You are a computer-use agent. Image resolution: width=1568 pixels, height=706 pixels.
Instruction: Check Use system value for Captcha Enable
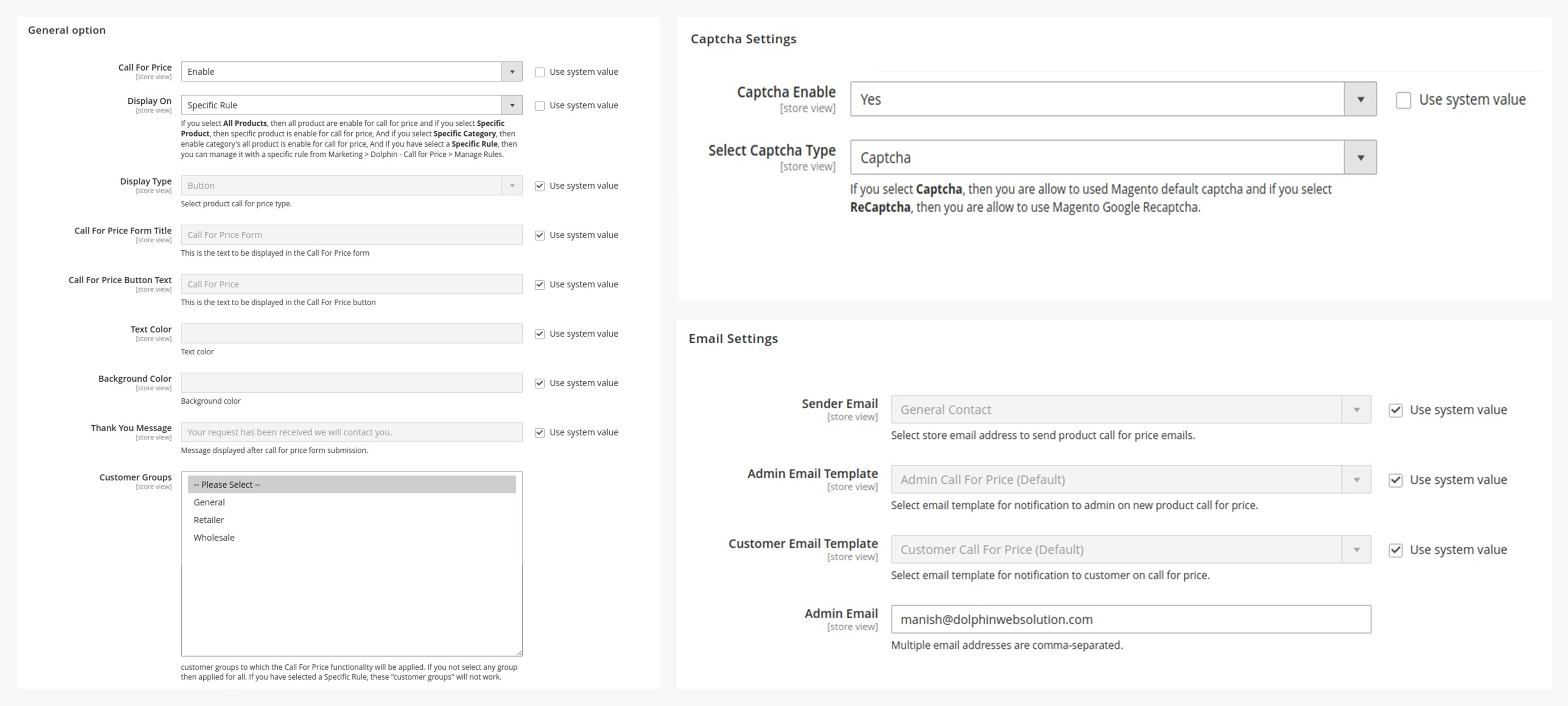coord(1404,100)
